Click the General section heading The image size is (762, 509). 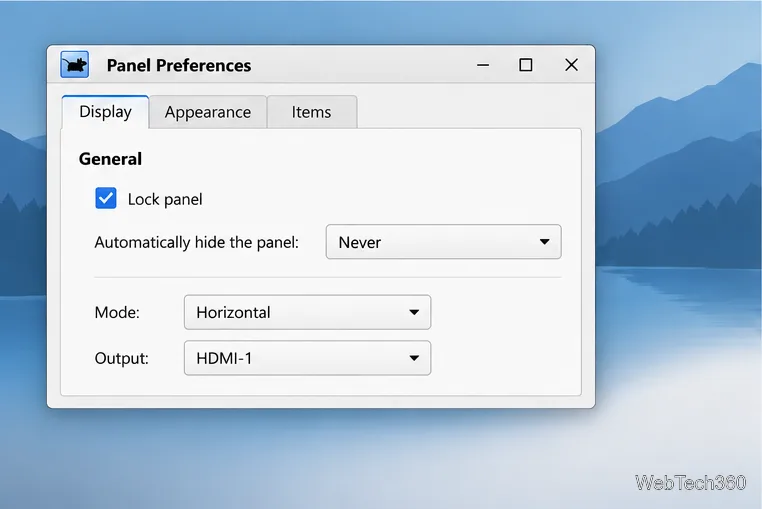click(110, 159)
